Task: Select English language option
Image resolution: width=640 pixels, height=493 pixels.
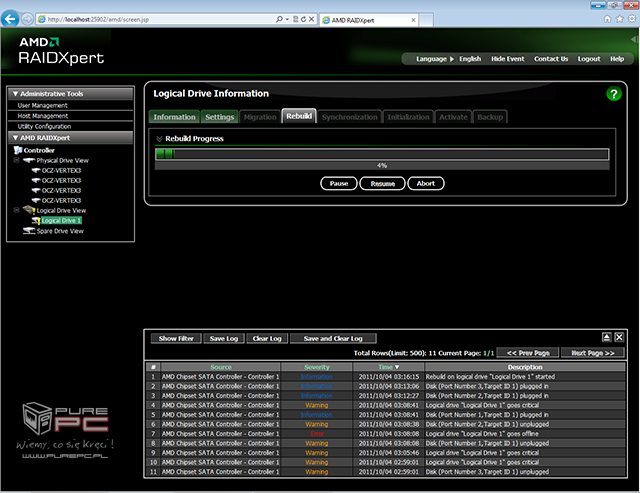Action: point(470,59)
